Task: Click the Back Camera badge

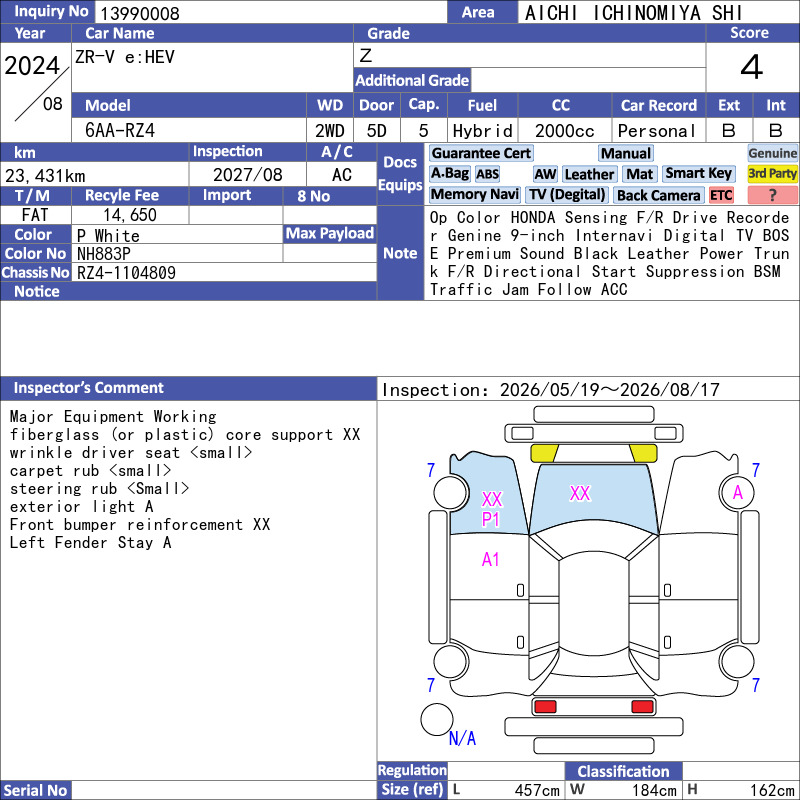Action: 658,195
